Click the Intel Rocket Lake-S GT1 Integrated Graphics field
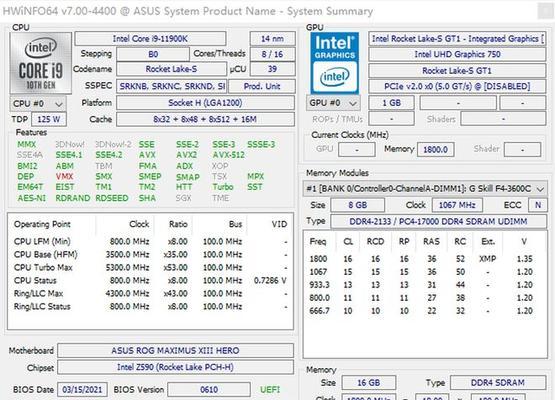The image size is (555, 400). tap(457, 39)
